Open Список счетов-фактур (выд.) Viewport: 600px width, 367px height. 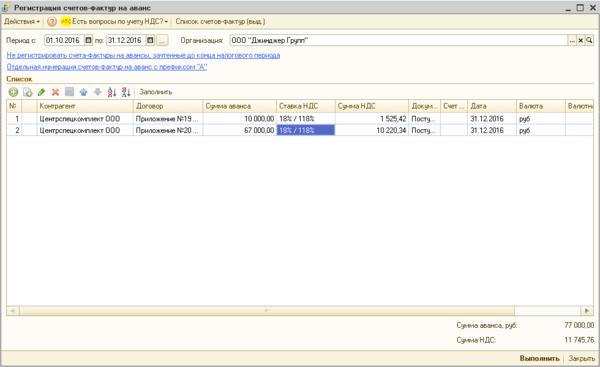(x=220, y=21)
